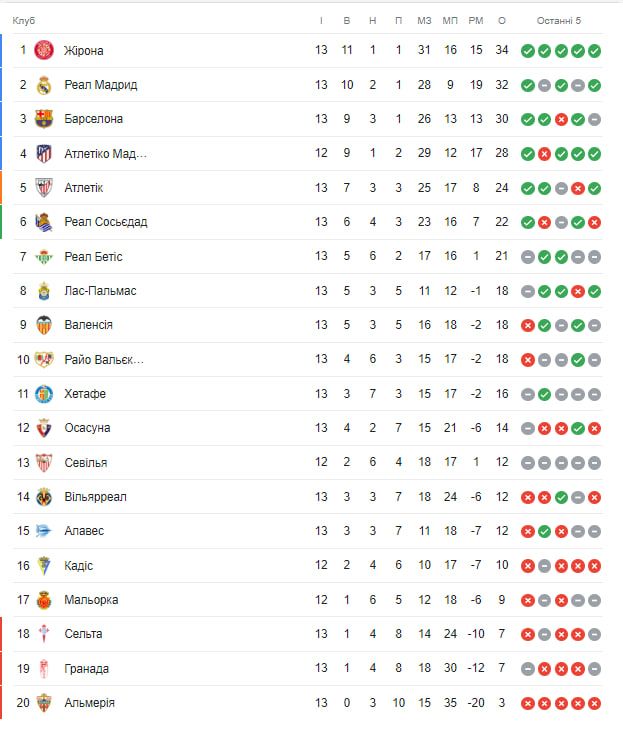Click the Real Betis crest icon
The image size is (623, 736).
44,256
